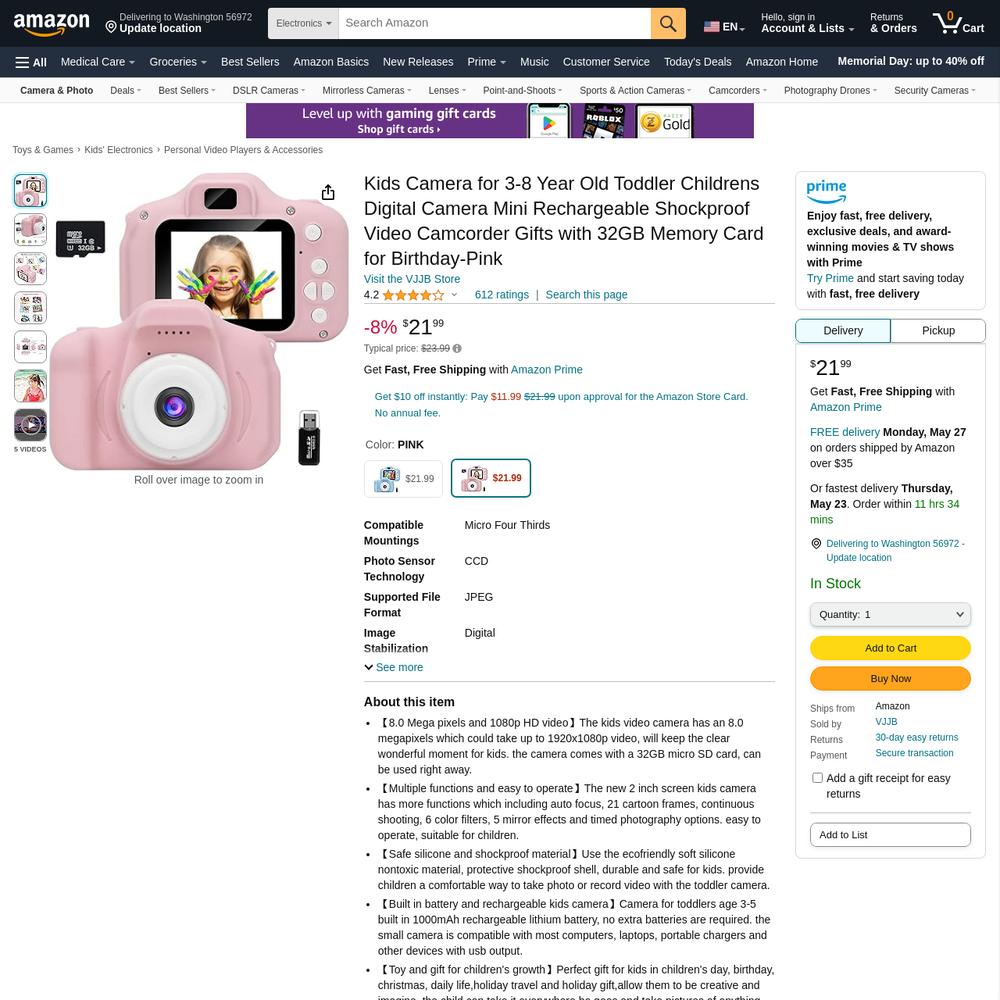Click the Add to Cart button
Viewport: 1000px width, 1000px height.
[x=890, y=648]
